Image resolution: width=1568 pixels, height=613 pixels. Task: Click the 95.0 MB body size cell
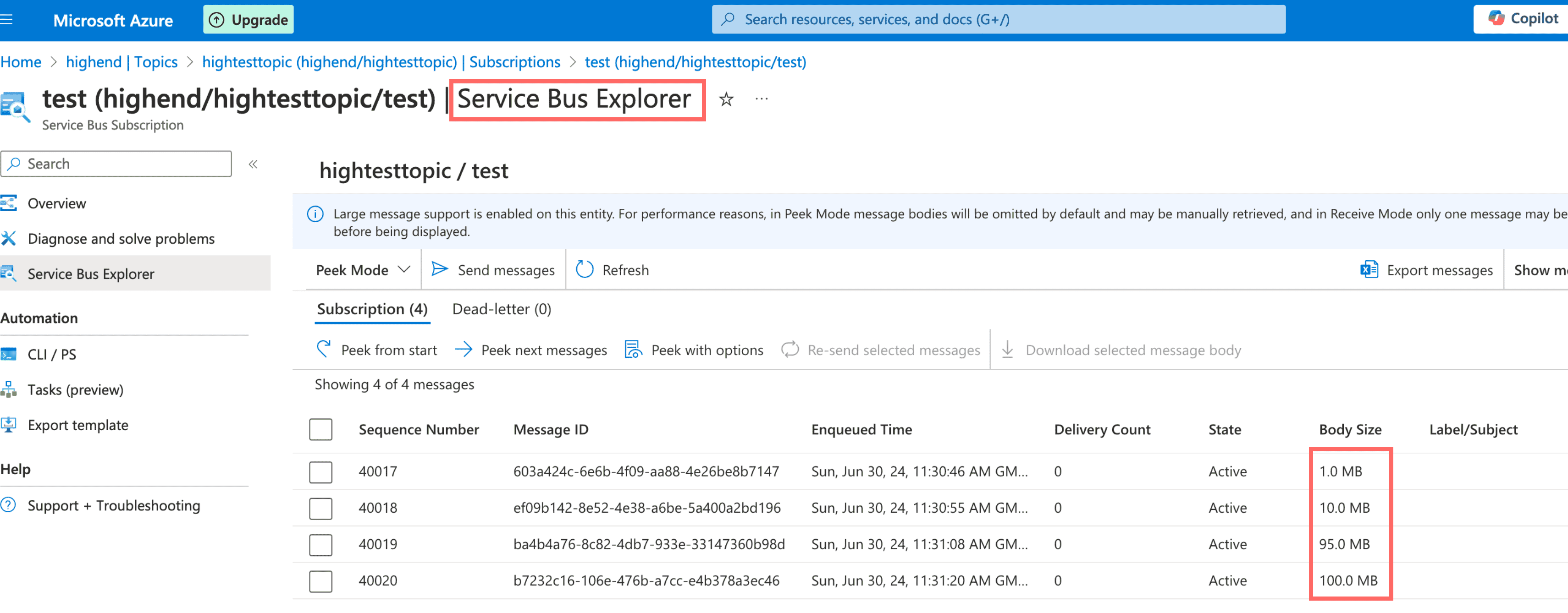(x=1344, y=544)
